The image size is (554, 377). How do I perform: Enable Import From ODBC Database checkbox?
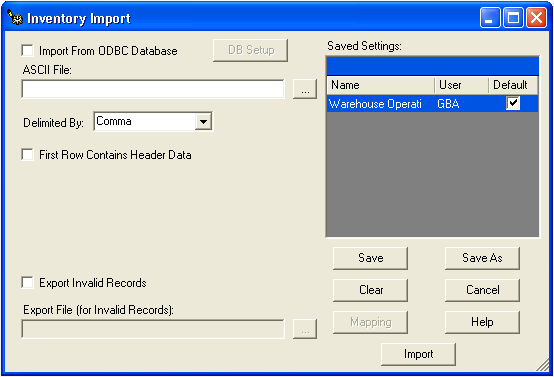pos(28,51)
